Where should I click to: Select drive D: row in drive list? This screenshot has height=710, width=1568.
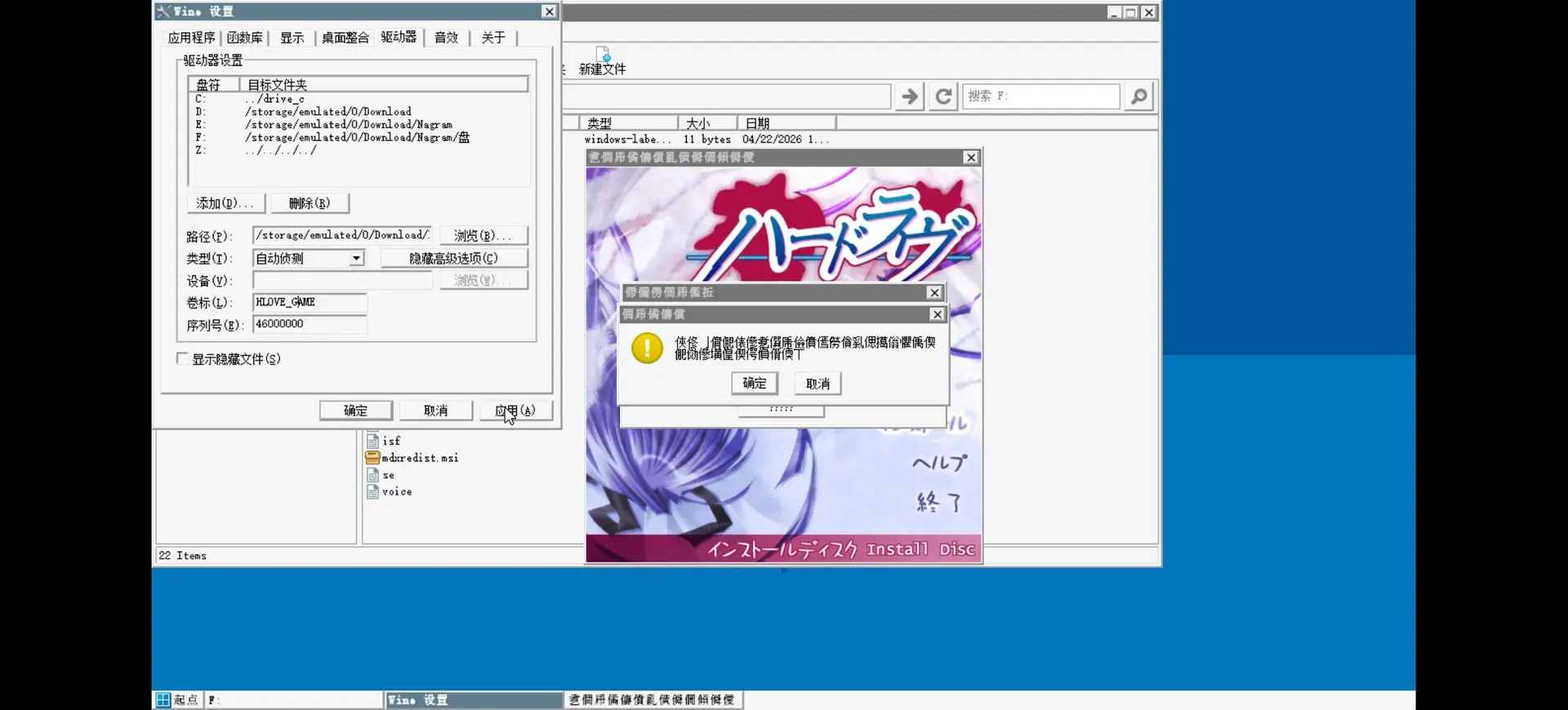coord(358,112)
